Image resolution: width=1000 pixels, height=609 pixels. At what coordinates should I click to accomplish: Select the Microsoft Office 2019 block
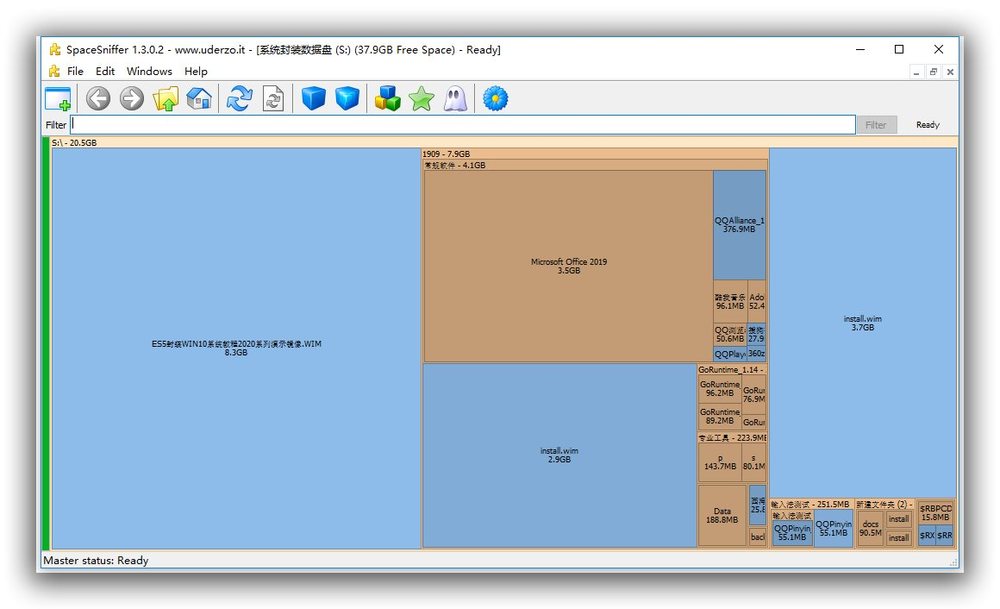coord(568,266)
